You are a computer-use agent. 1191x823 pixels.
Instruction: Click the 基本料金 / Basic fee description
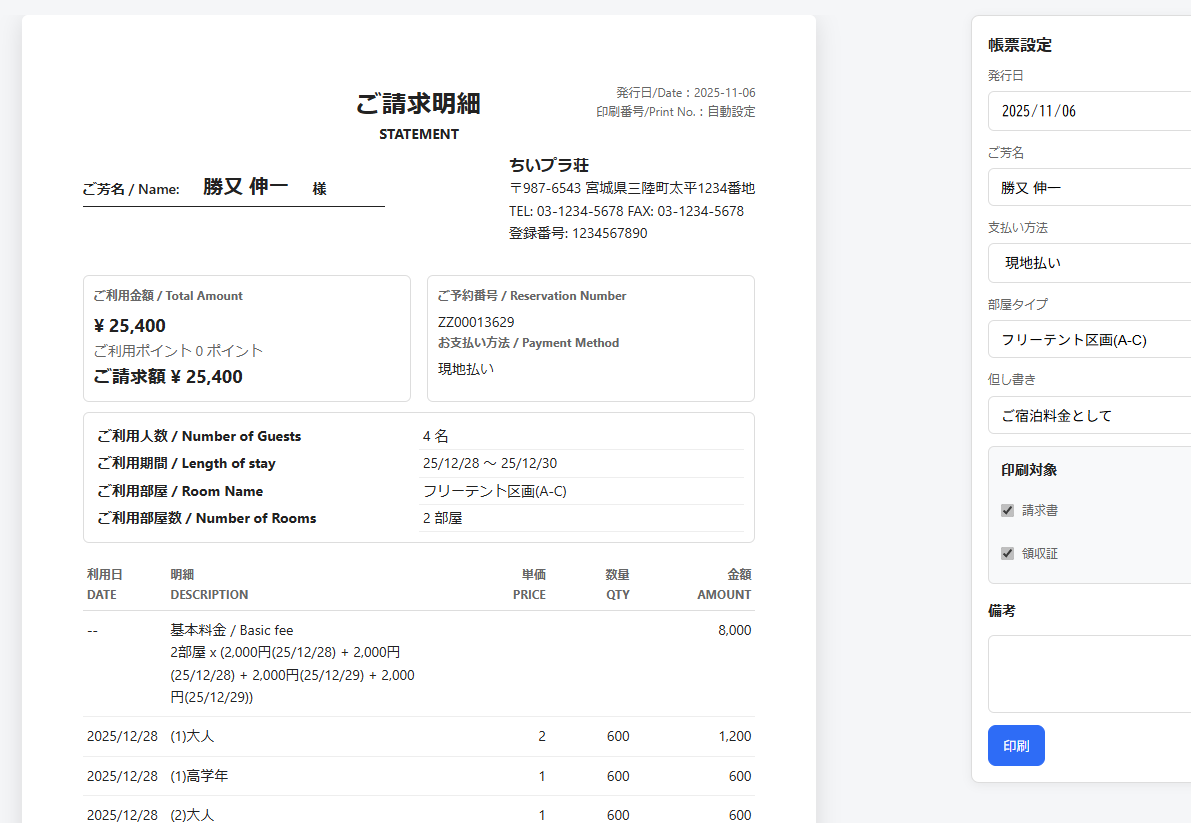click(x=232, y=630)
